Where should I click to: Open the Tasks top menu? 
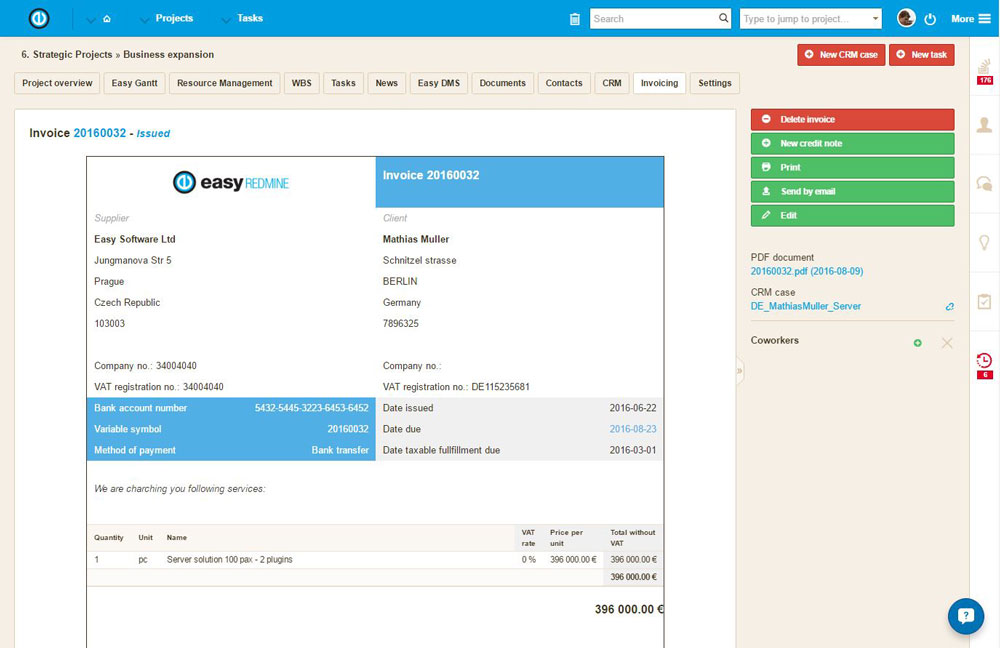pyautogui.click(x=250, y=18)
